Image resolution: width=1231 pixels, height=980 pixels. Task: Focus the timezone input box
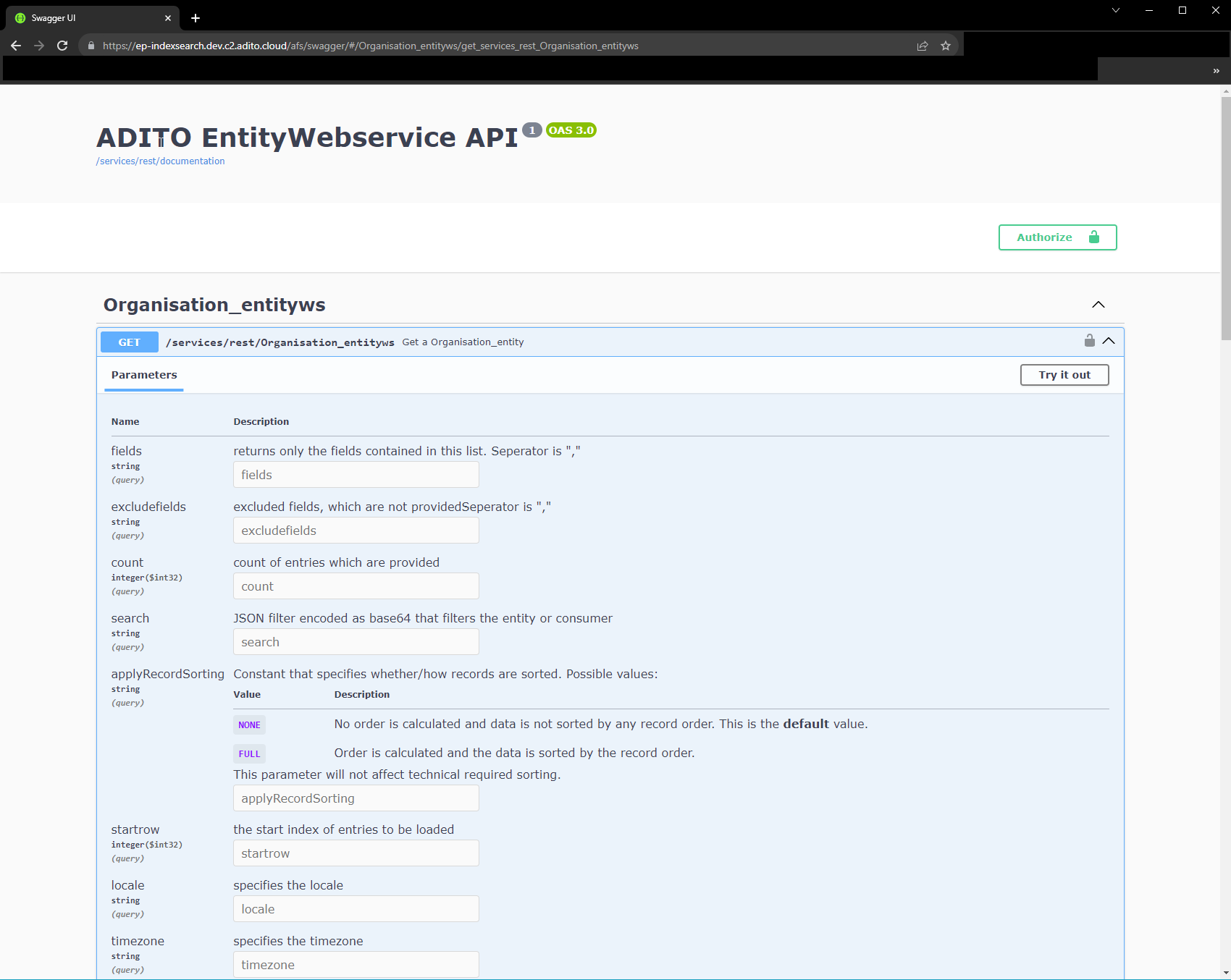[x=356, y=965]
